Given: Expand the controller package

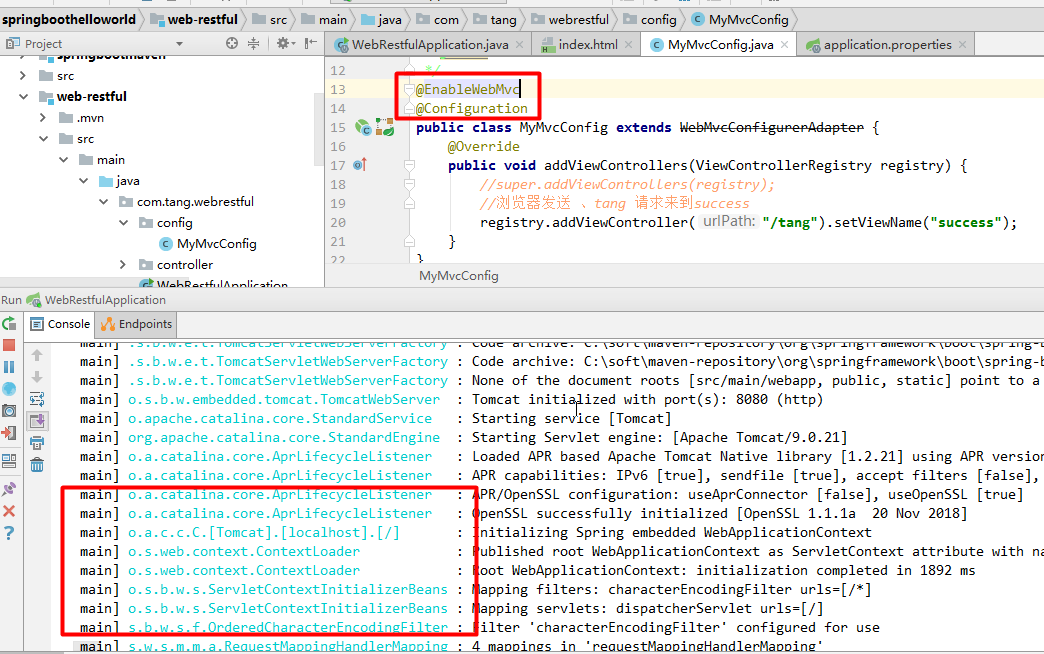Looking at the screenshot, I should coord(123,265).
